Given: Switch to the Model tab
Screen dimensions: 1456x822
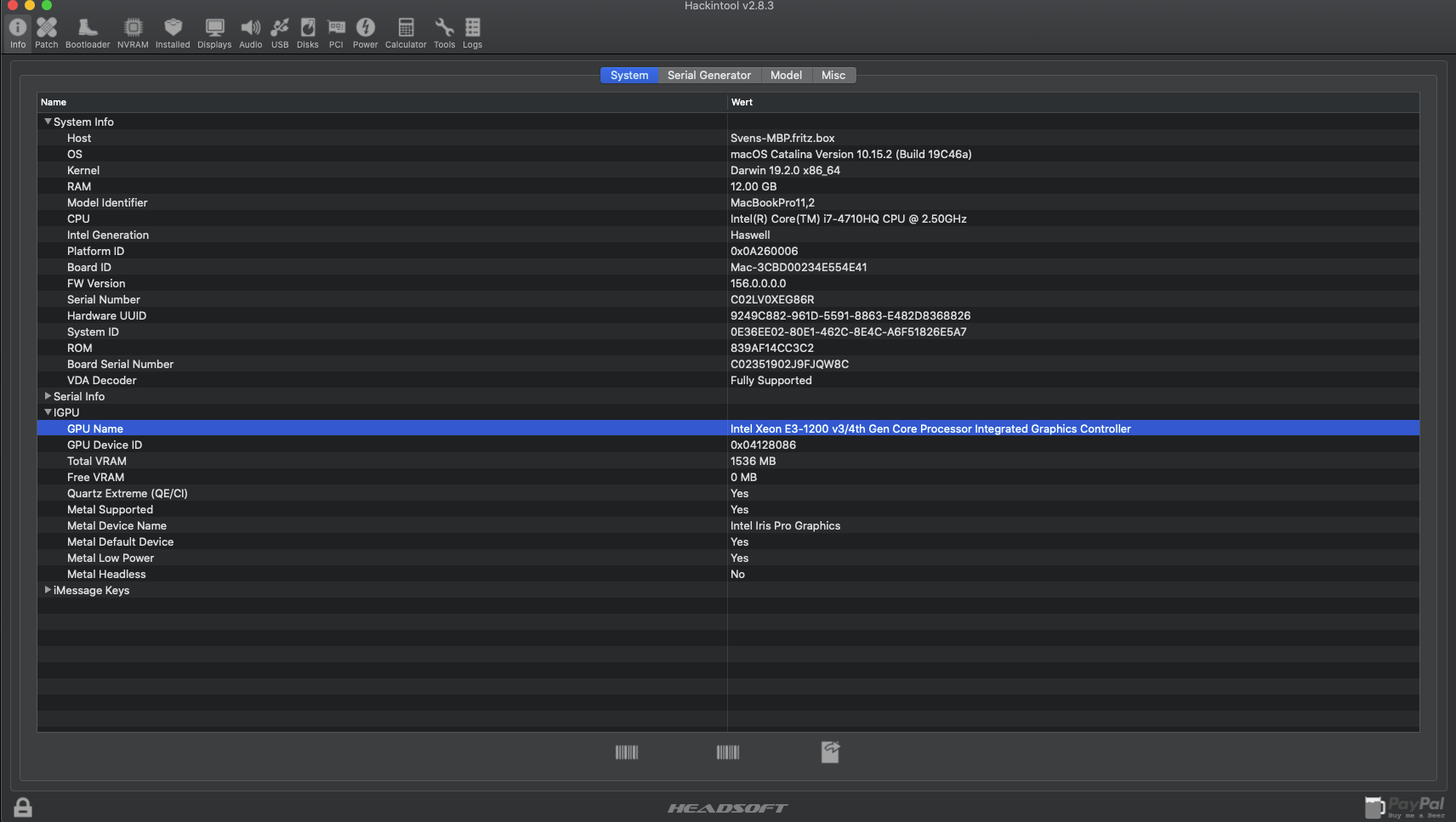Looking at the screenshot, I should click(786, 76).
